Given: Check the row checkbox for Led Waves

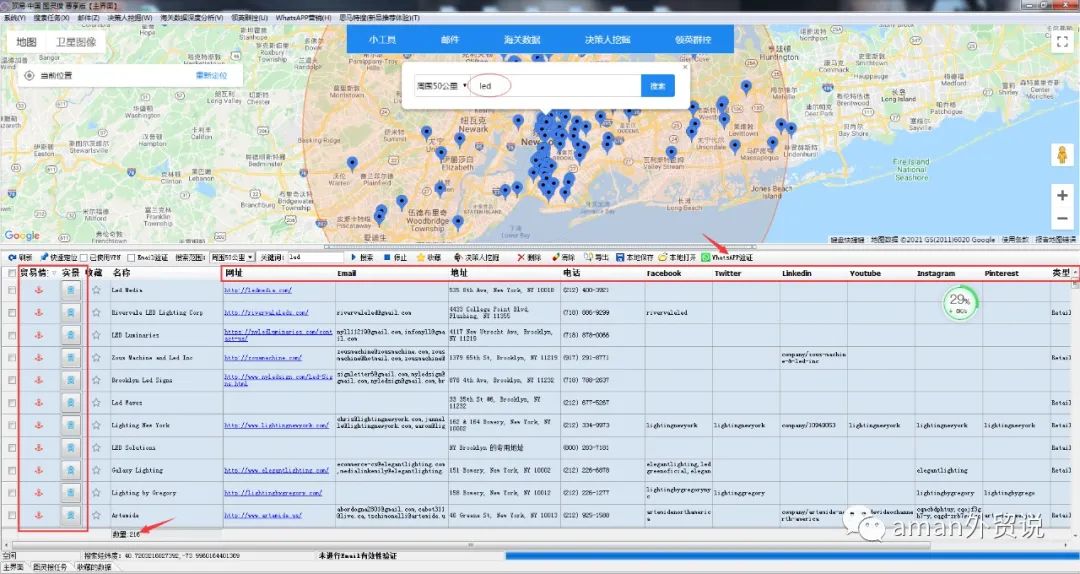Looking at the screenshot, I should [12, 402].
